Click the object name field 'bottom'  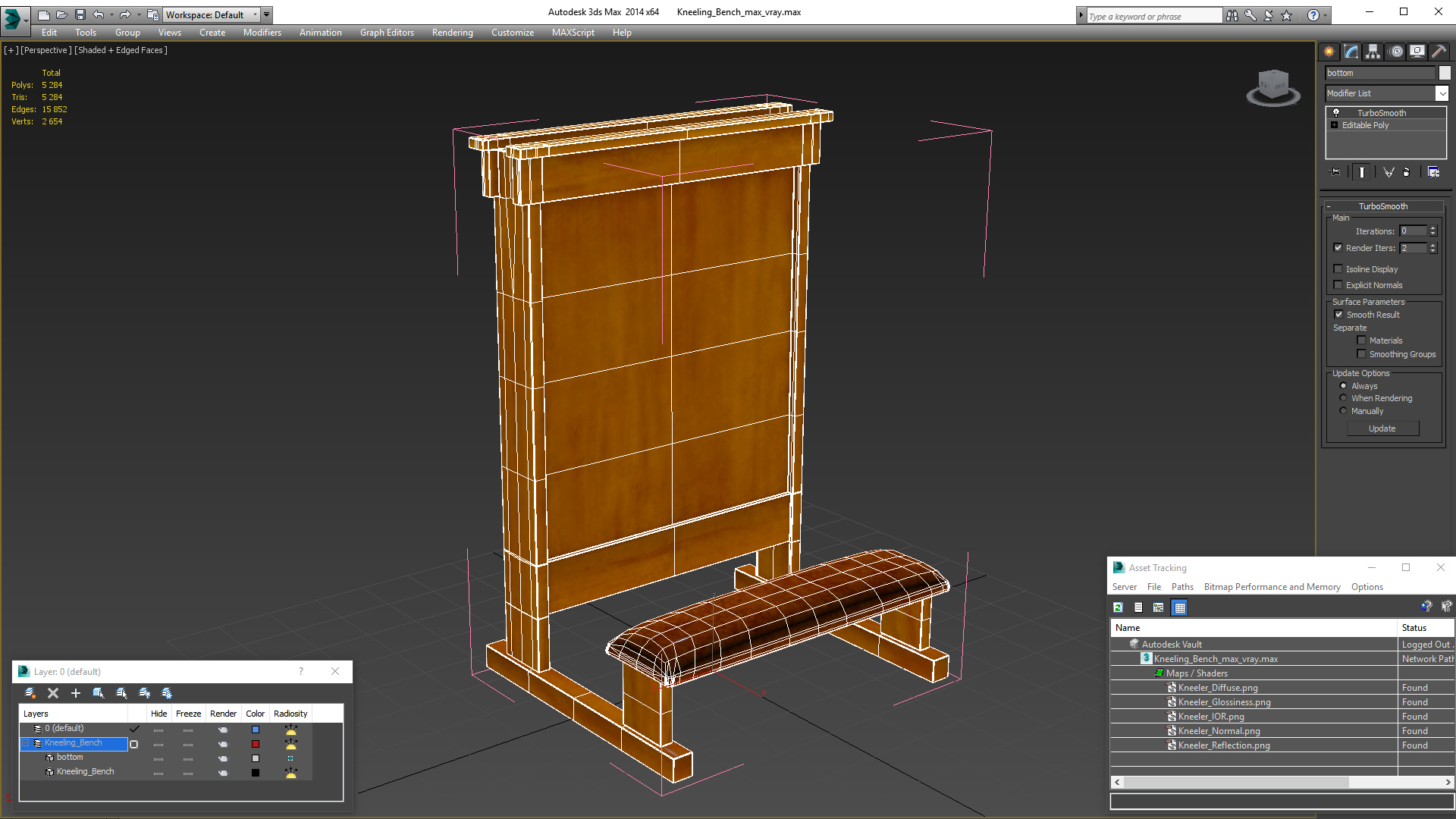point(1380,73)
